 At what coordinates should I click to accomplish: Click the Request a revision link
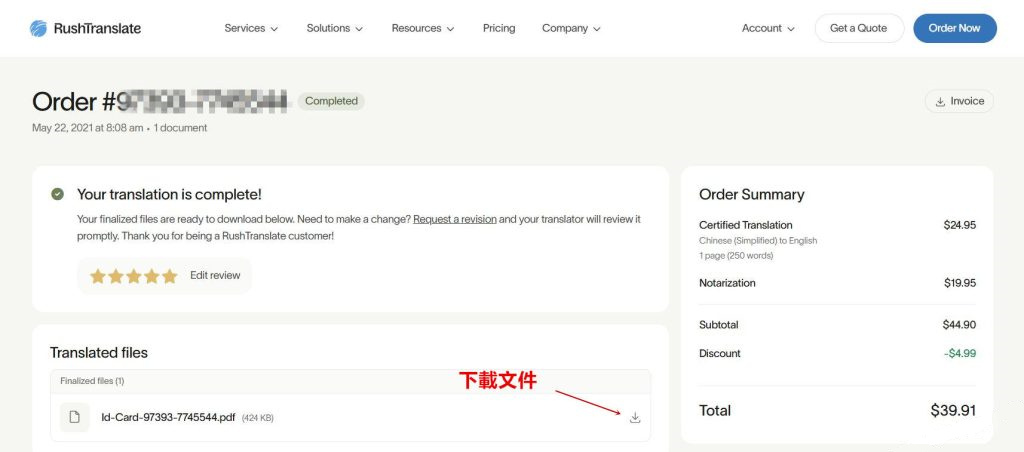(x=455, y=219)
